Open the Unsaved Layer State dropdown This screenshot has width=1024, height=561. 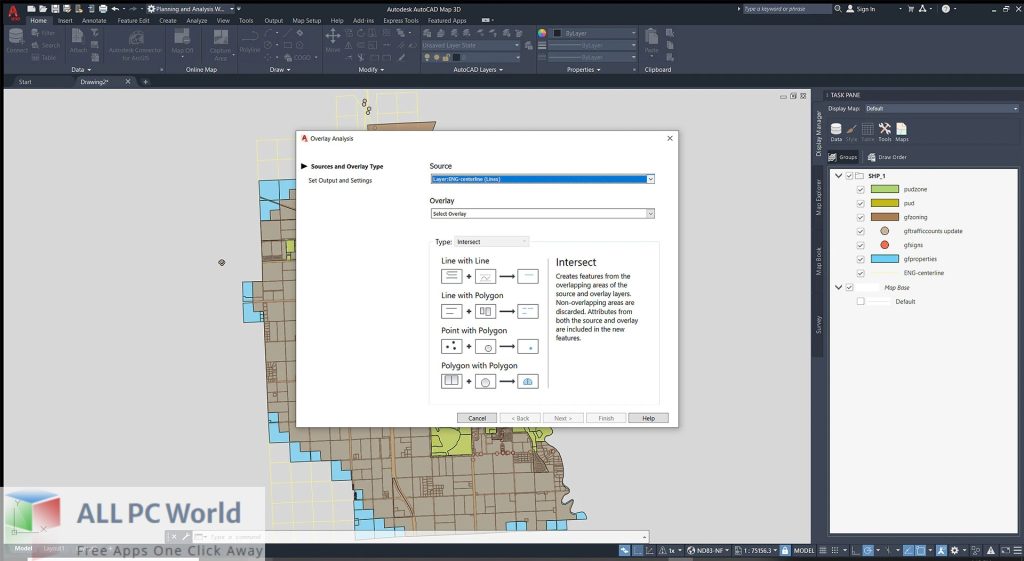click(x=470, y=45)
